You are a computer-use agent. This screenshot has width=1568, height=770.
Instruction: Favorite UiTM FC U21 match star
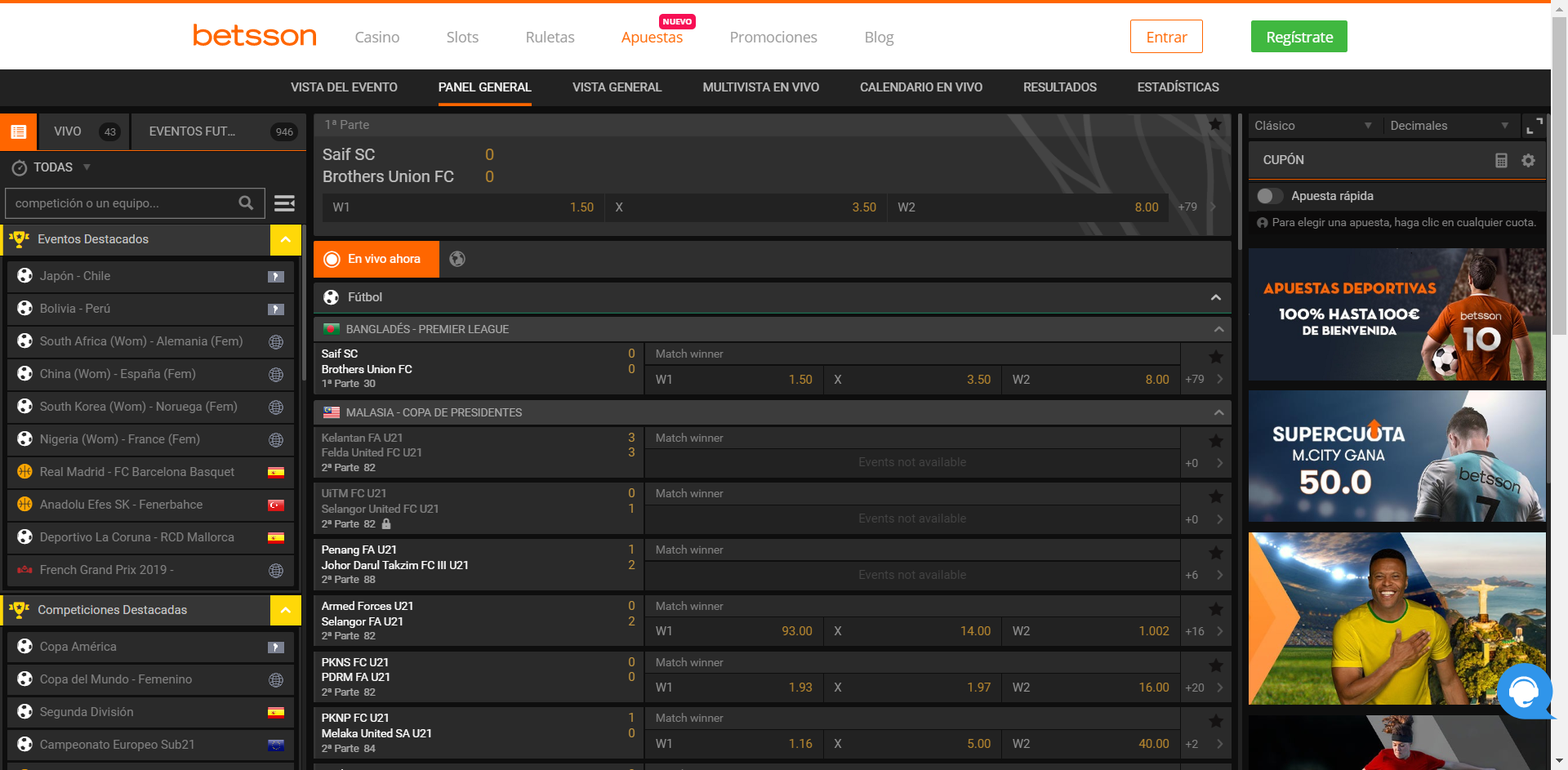click(1216, 496)
